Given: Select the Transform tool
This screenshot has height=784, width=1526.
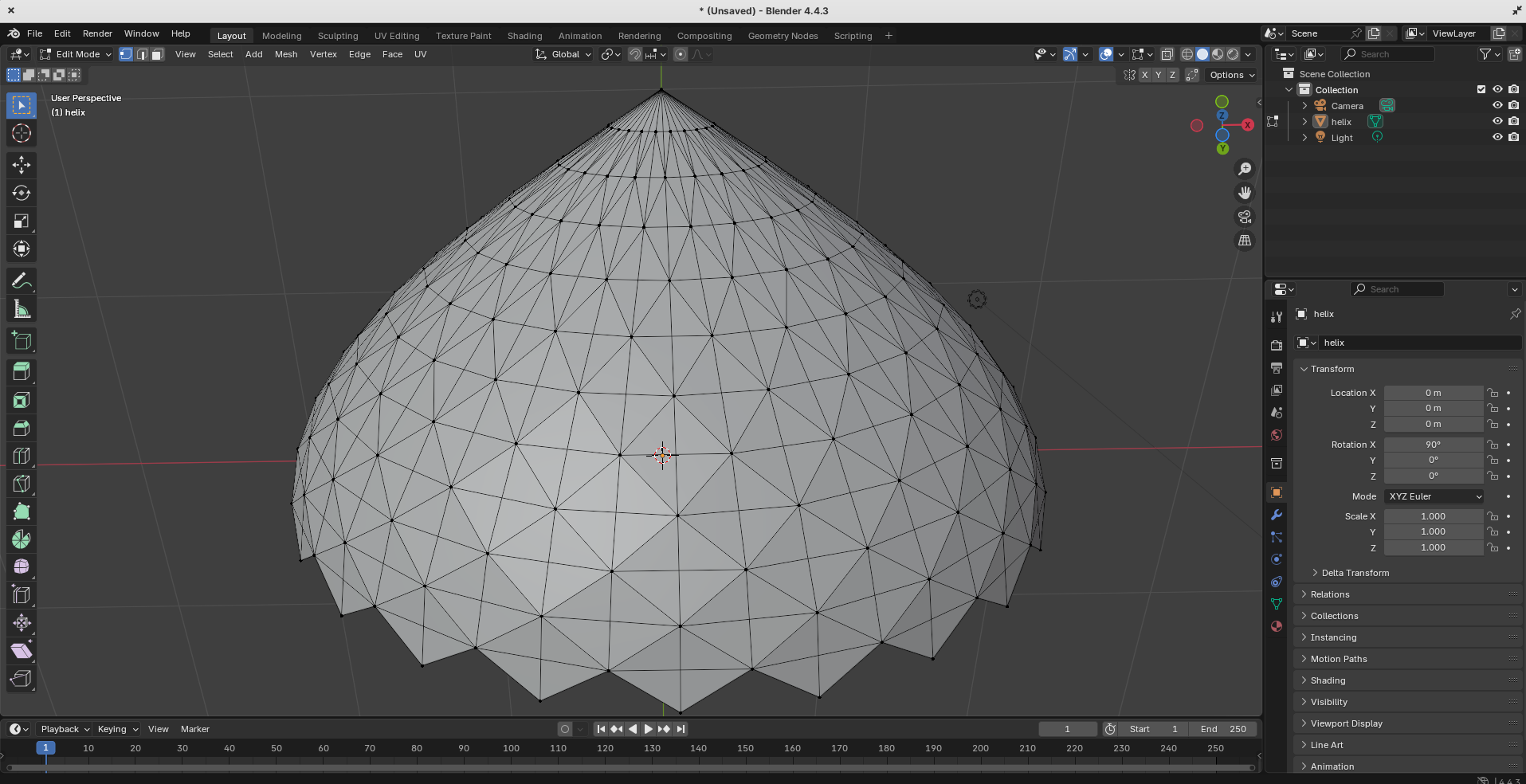Looking at the screenshot, I should coord(22,249).
